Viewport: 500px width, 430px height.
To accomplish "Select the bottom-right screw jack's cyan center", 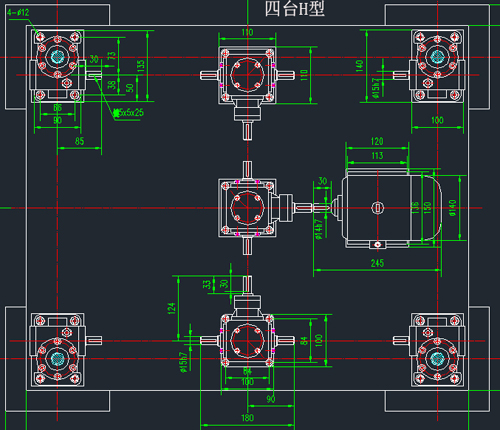I will pyautogui.click(x=437, y=358).
